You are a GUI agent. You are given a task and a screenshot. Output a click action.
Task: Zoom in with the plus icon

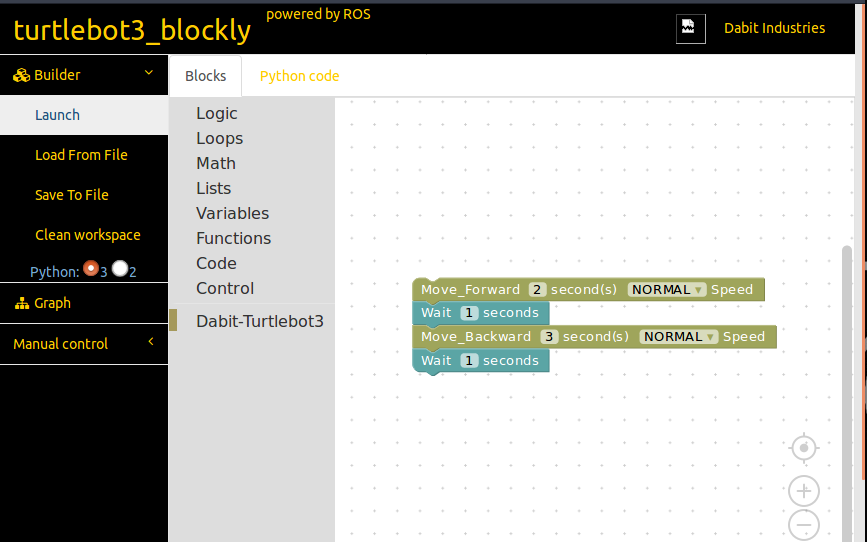804,491
